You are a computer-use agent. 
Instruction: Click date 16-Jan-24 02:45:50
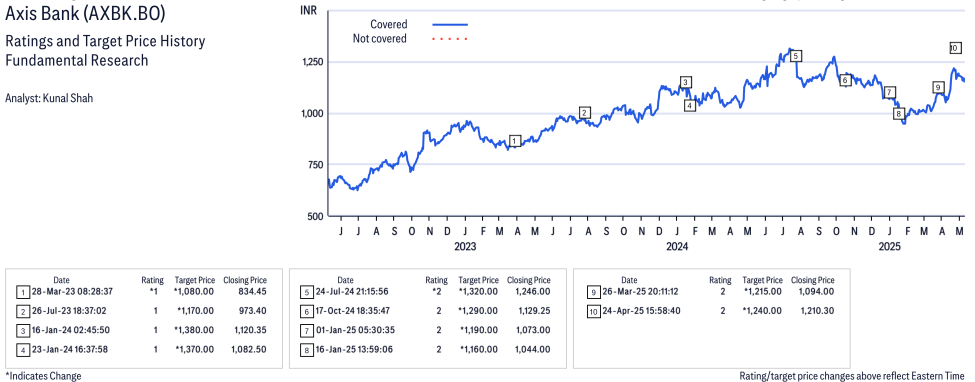pos(70,330)
